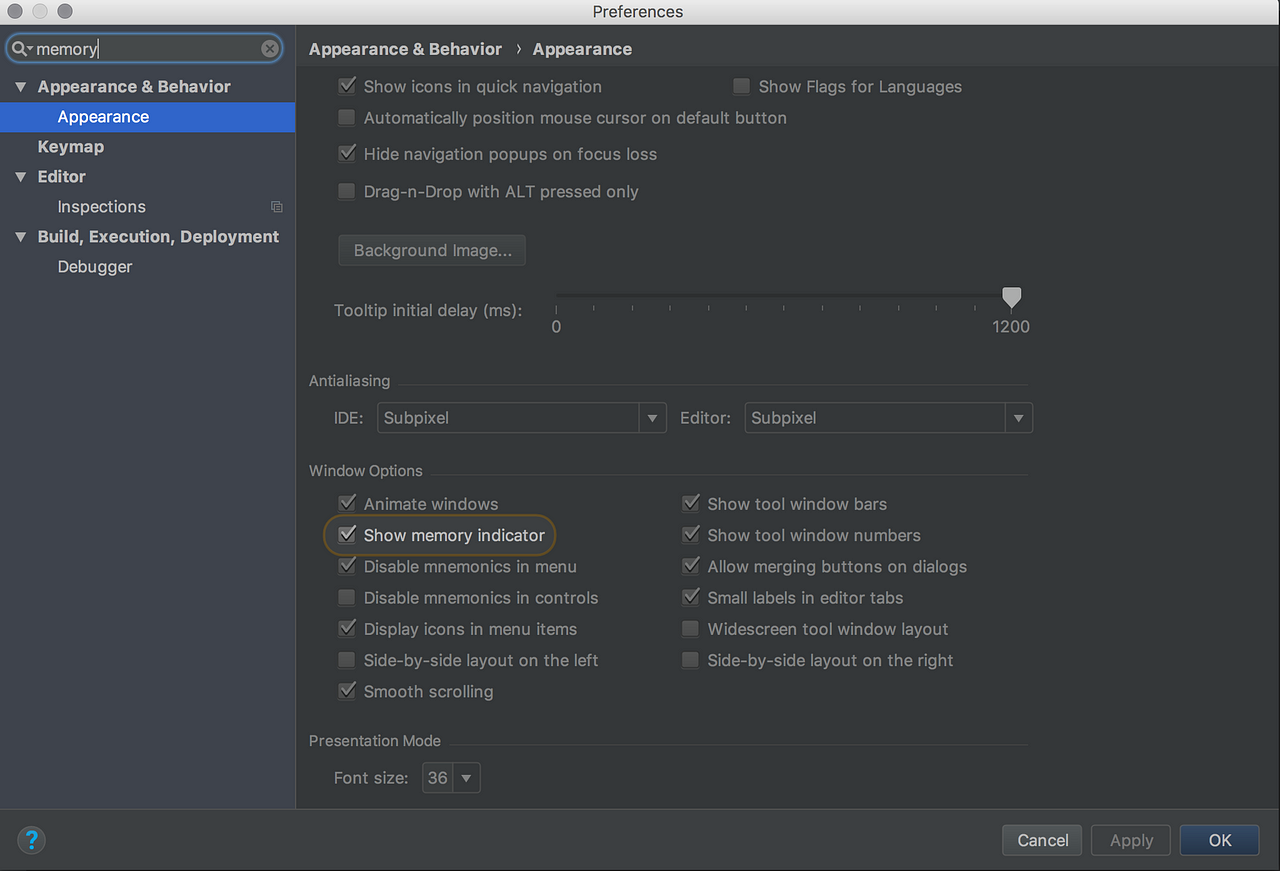Click the copy icon beside Inspections
This screenshot has height=871, width=1280.
(277, 207)
